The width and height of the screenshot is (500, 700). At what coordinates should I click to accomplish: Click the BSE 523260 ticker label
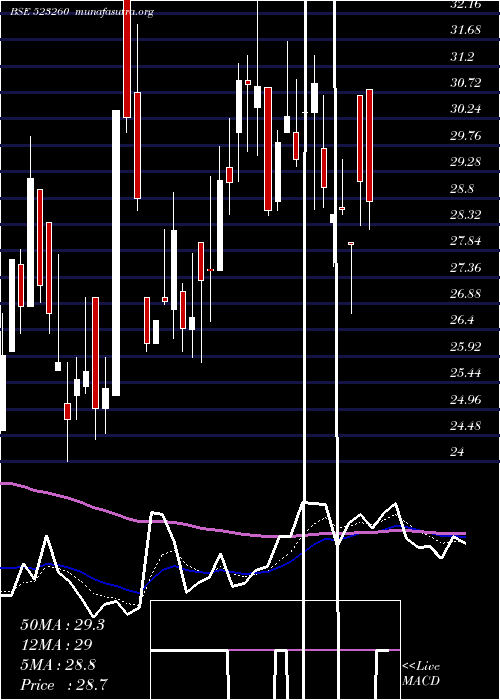[x=39, y=12]
